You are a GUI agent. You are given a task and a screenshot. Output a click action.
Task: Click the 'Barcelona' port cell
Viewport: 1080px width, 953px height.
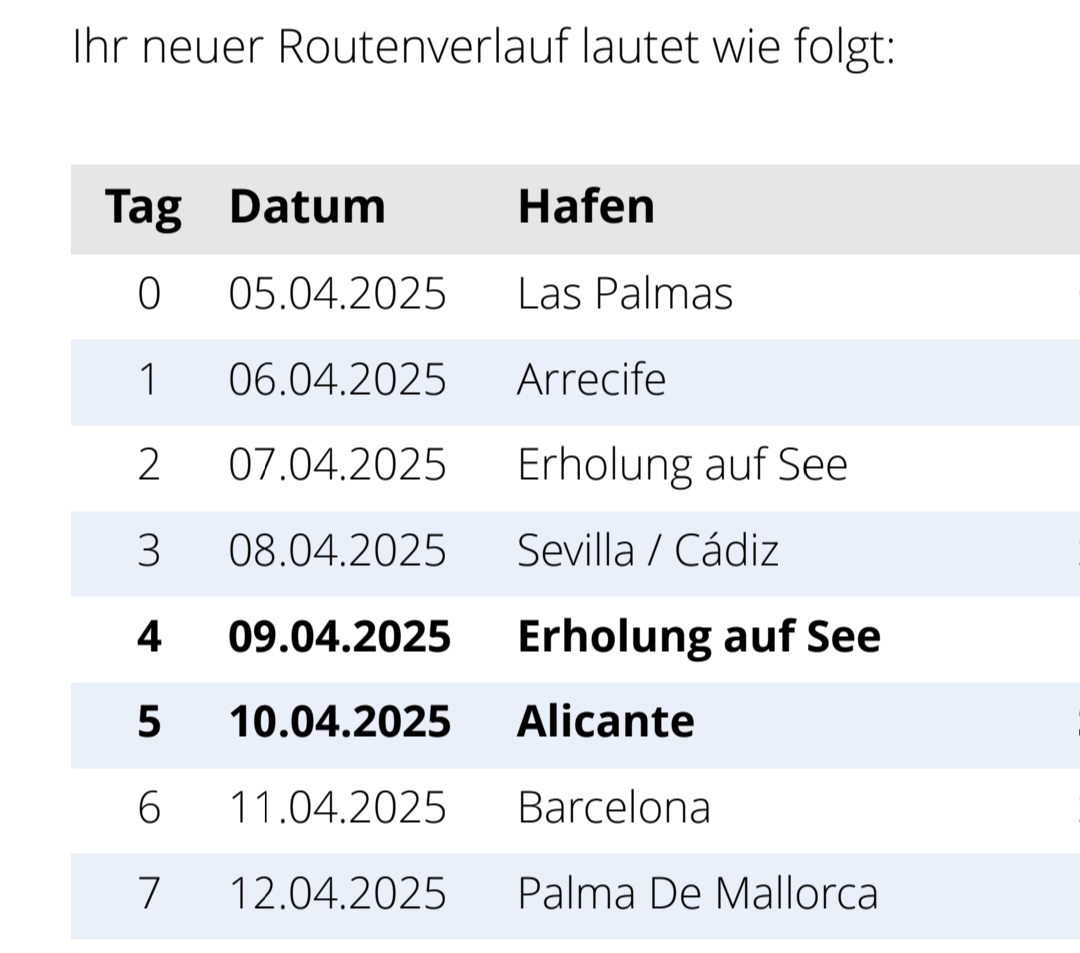click(x=614, y=808)
